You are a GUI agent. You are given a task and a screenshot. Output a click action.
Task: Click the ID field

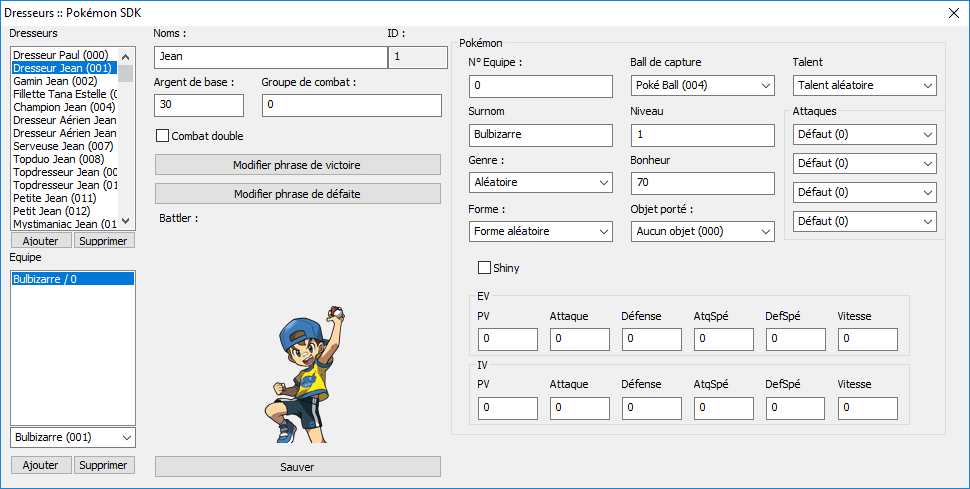click(418, 57)
